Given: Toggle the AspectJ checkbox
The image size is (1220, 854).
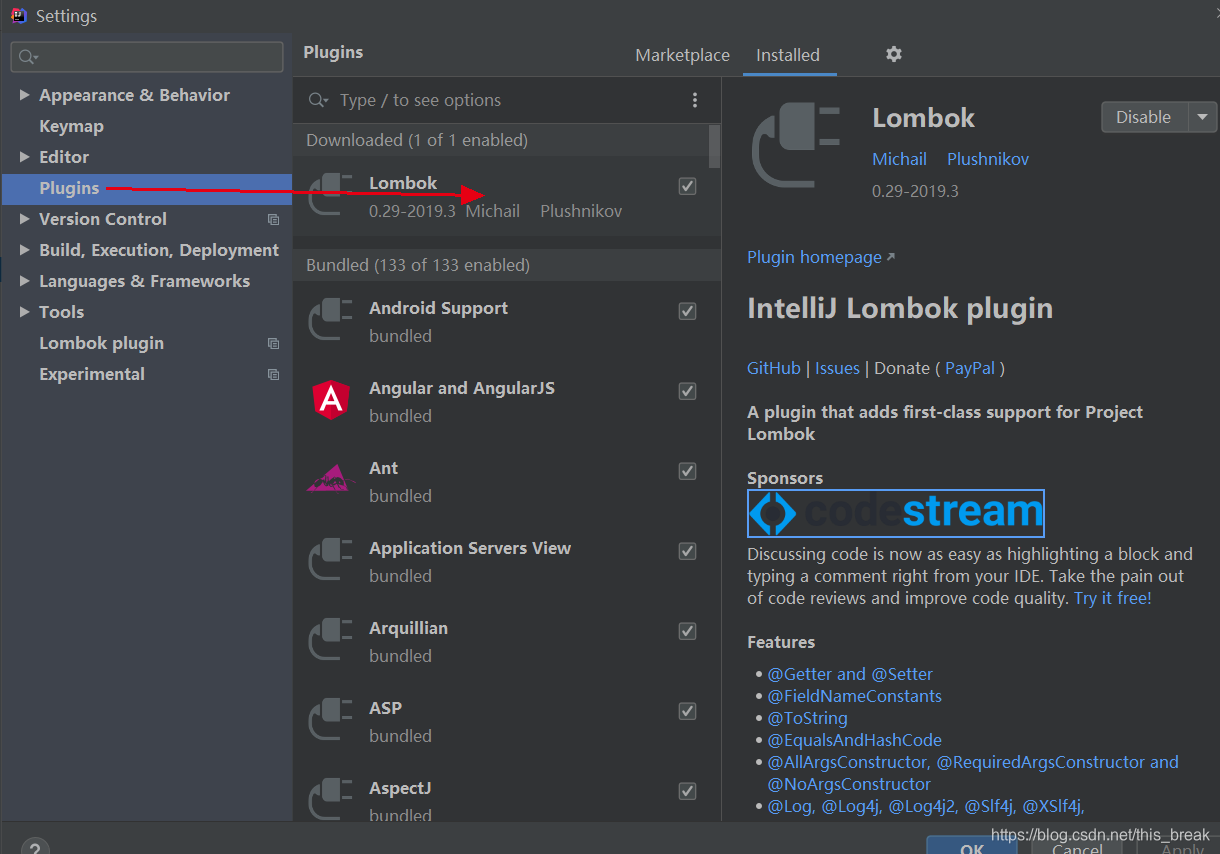Looking at the screenshot, I should [687, 791].
